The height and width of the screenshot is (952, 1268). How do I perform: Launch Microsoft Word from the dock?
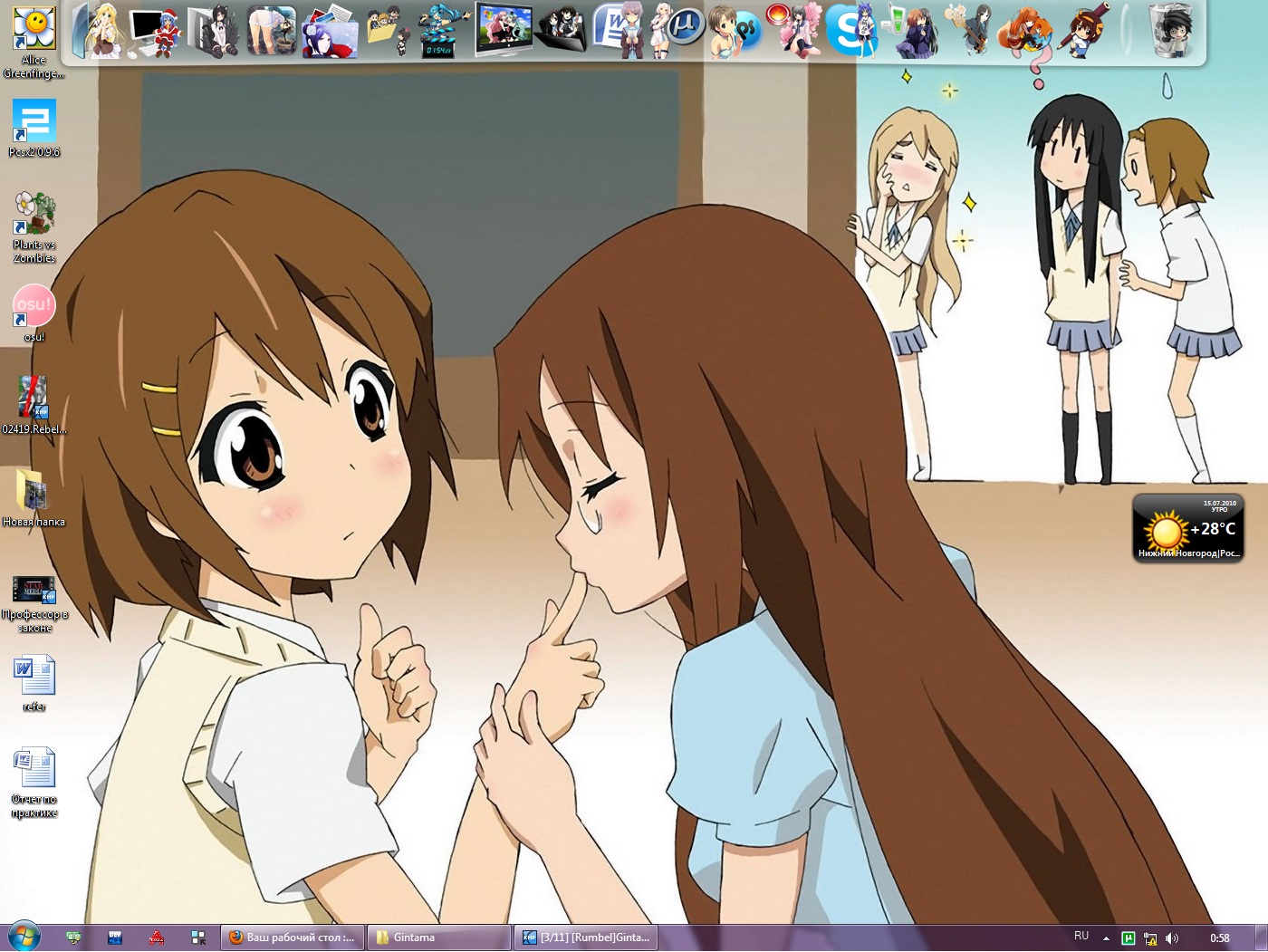[619, 30]
